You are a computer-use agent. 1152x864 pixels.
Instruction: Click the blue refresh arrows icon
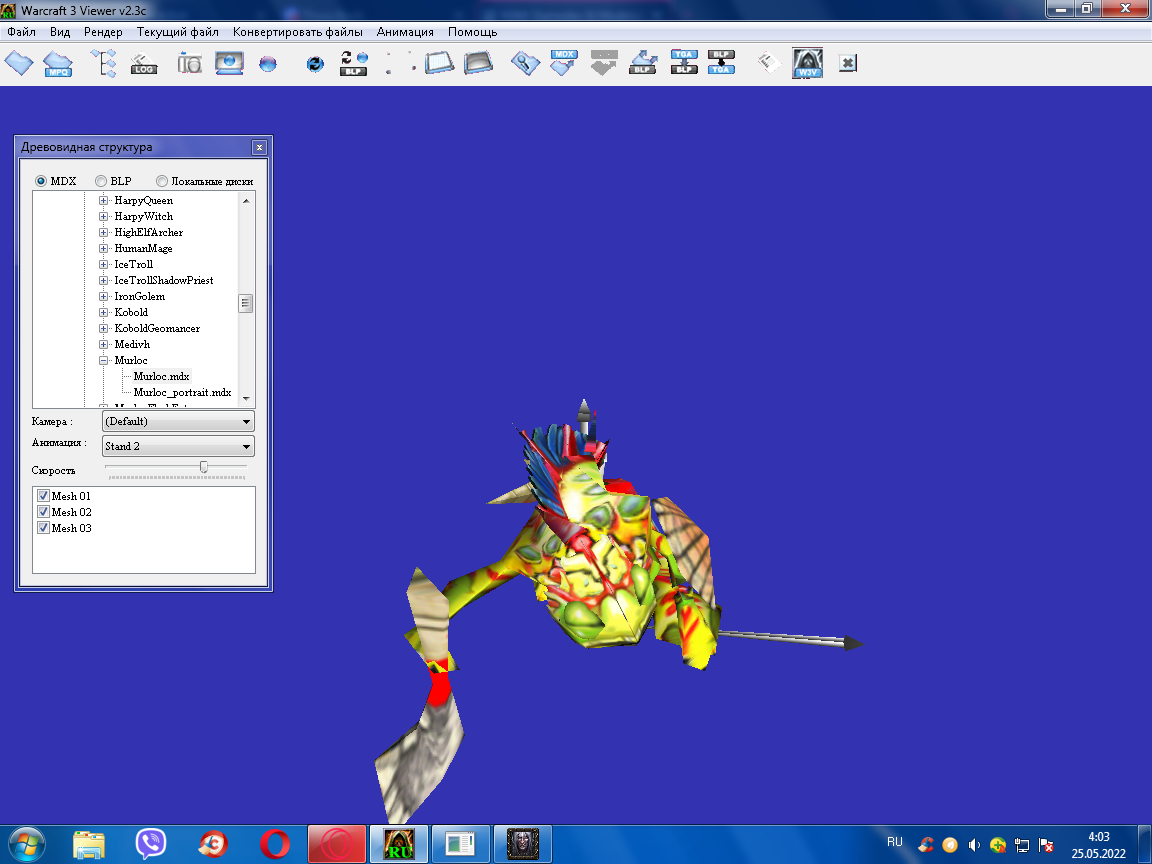coord(315,64)
